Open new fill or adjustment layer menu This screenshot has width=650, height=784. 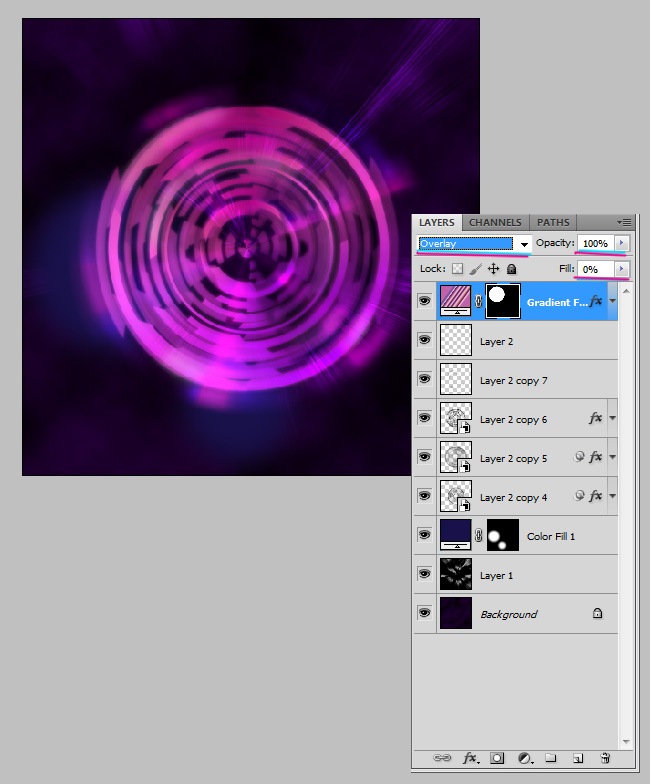pos(524,758)
